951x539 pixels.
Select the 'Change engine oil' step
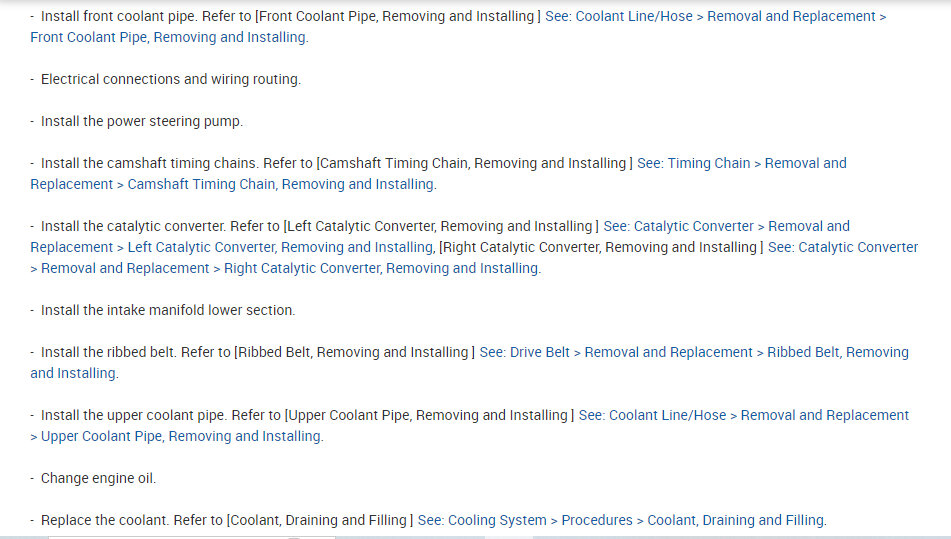click(98, 478)
